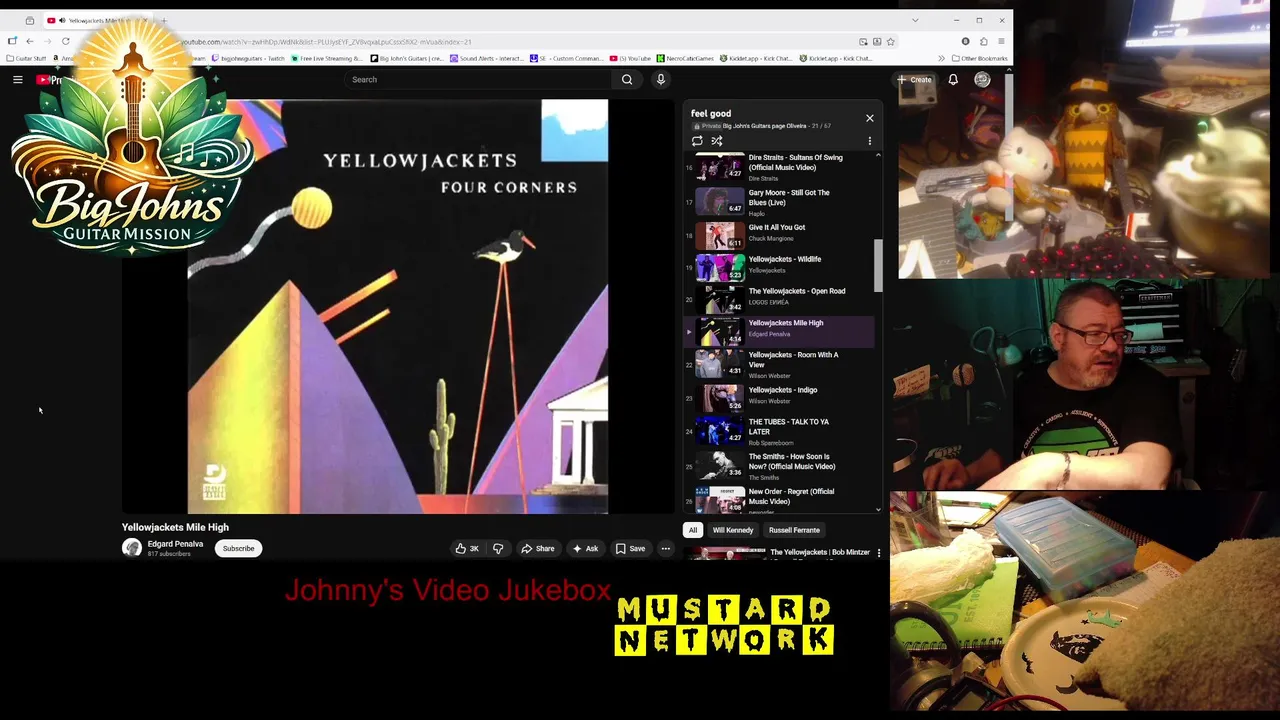The image size is (1280, 720).
Task: Focus the YouTube search field
Action: [478, 79]
